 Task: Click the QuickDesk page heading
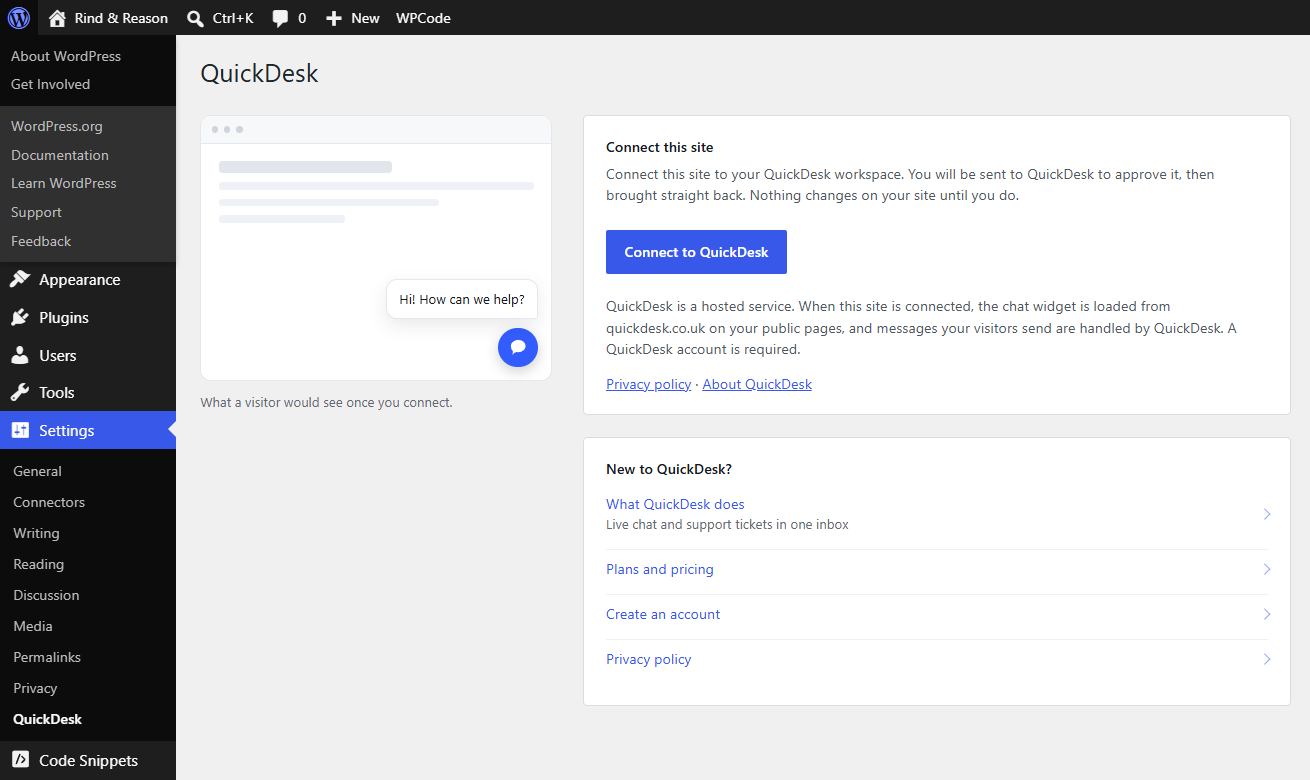(x=259, y=73)
